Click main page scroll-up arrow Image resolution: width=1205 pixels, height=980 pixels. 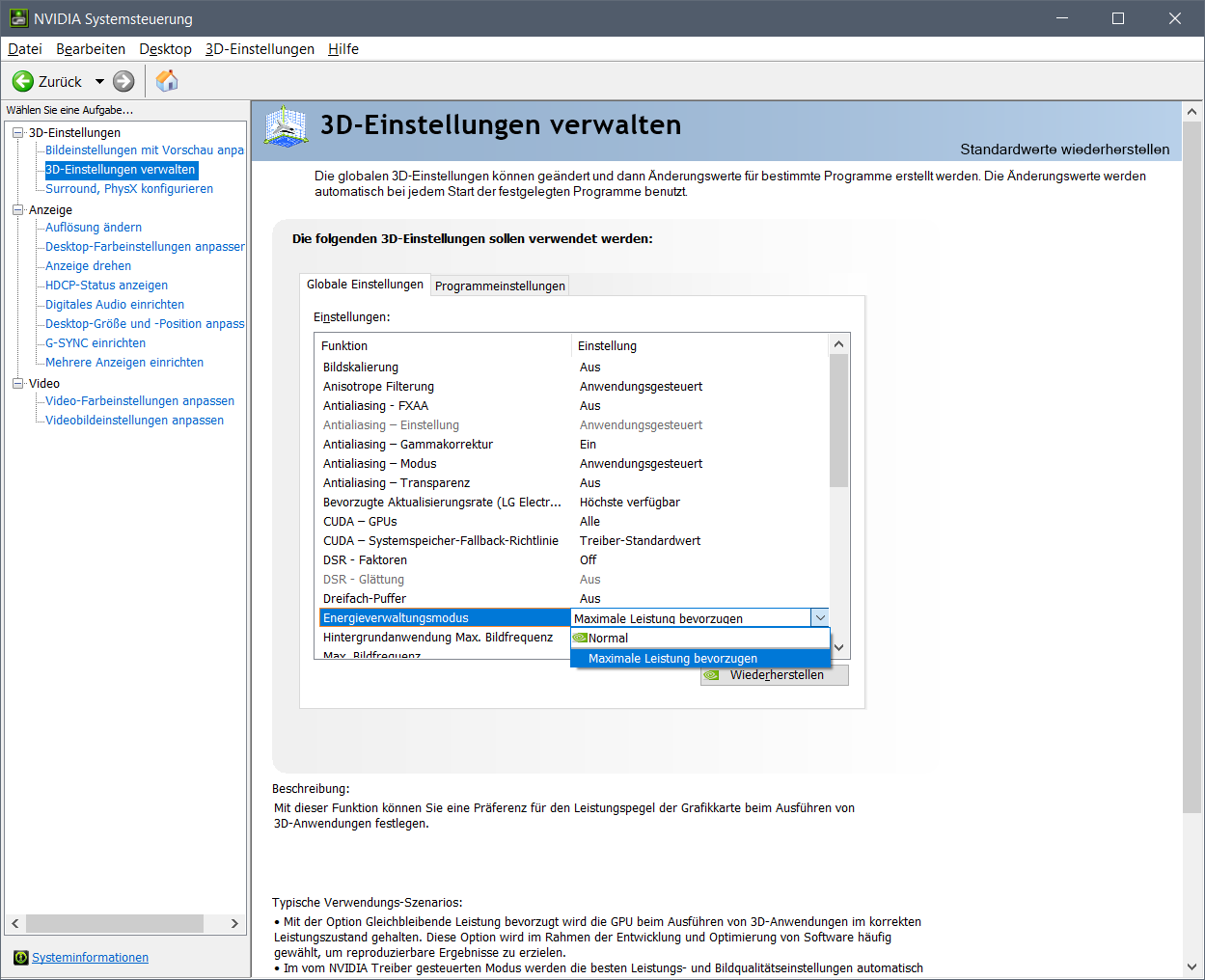pyautogui.click(x=1192, y=112)
